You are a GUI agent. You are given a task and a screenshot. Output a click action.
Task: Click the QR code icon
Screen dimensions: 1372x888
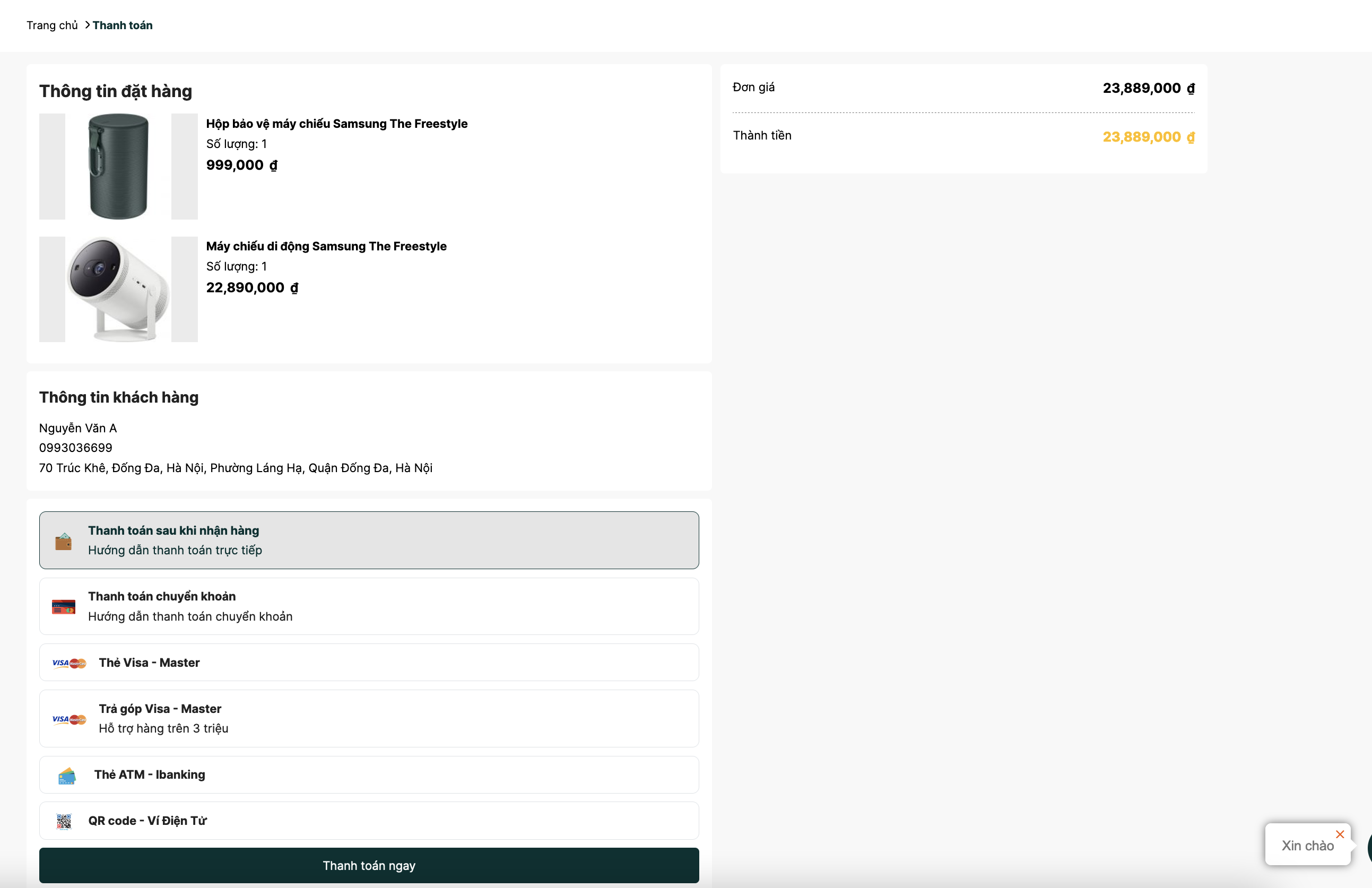click(64, 821)
